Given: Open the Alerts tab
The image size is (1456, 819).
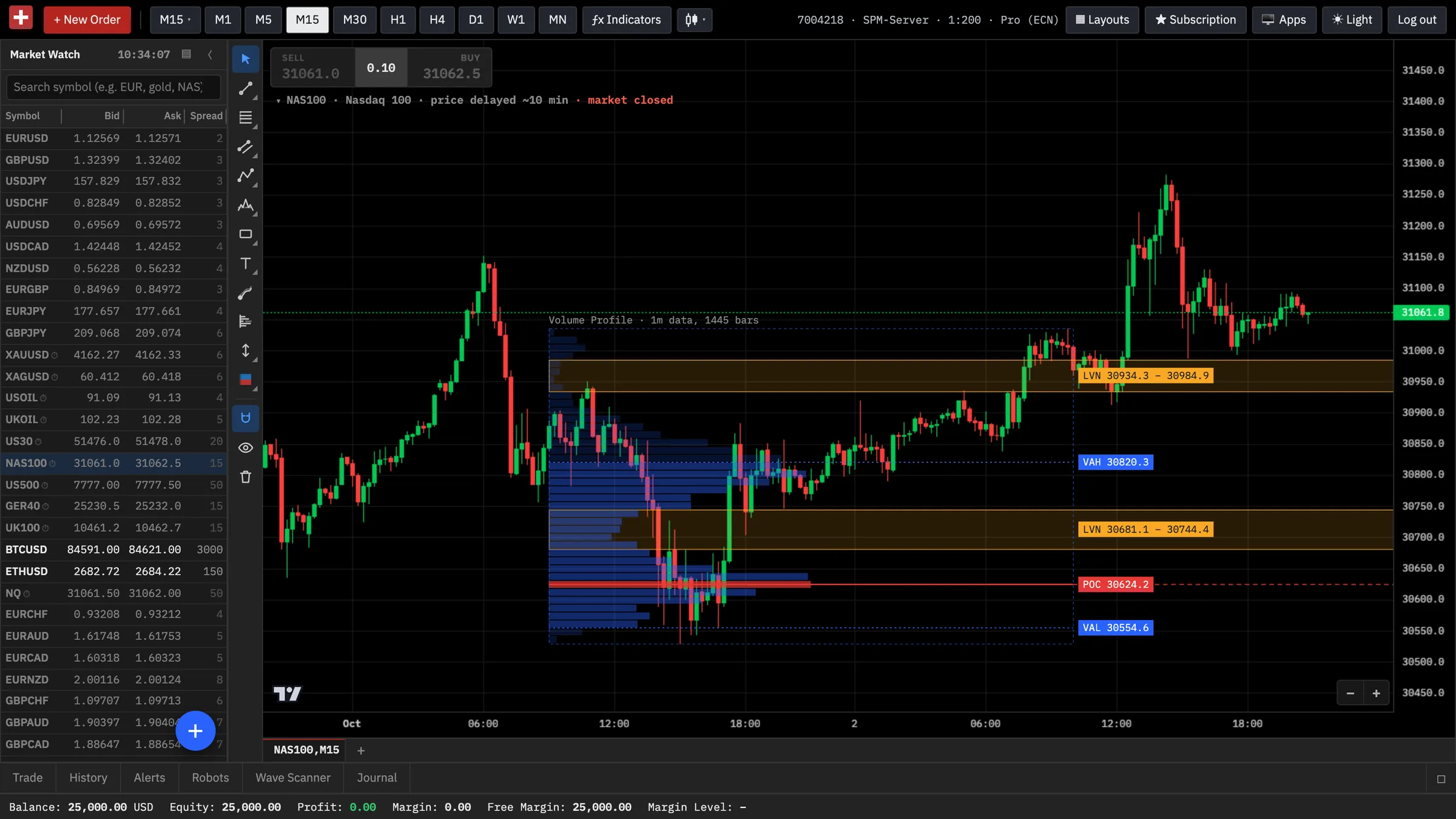Looking at the screenshot, I should [x=149, y=778].
